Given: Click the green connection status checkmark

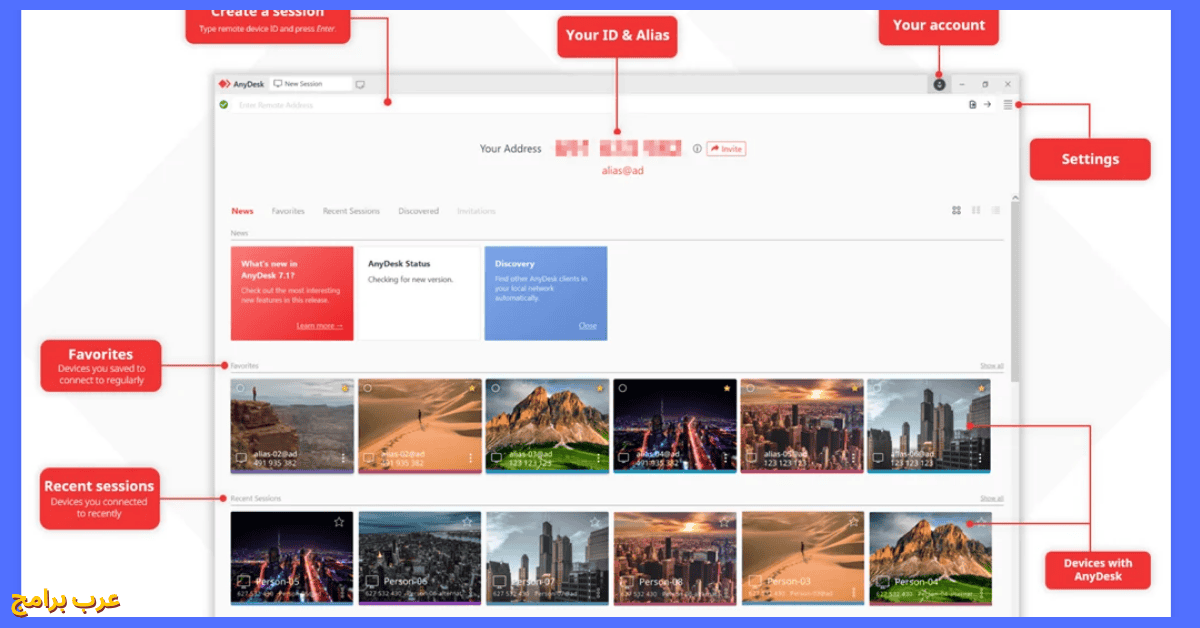Looking at the screenshot, I should [224, 104].
